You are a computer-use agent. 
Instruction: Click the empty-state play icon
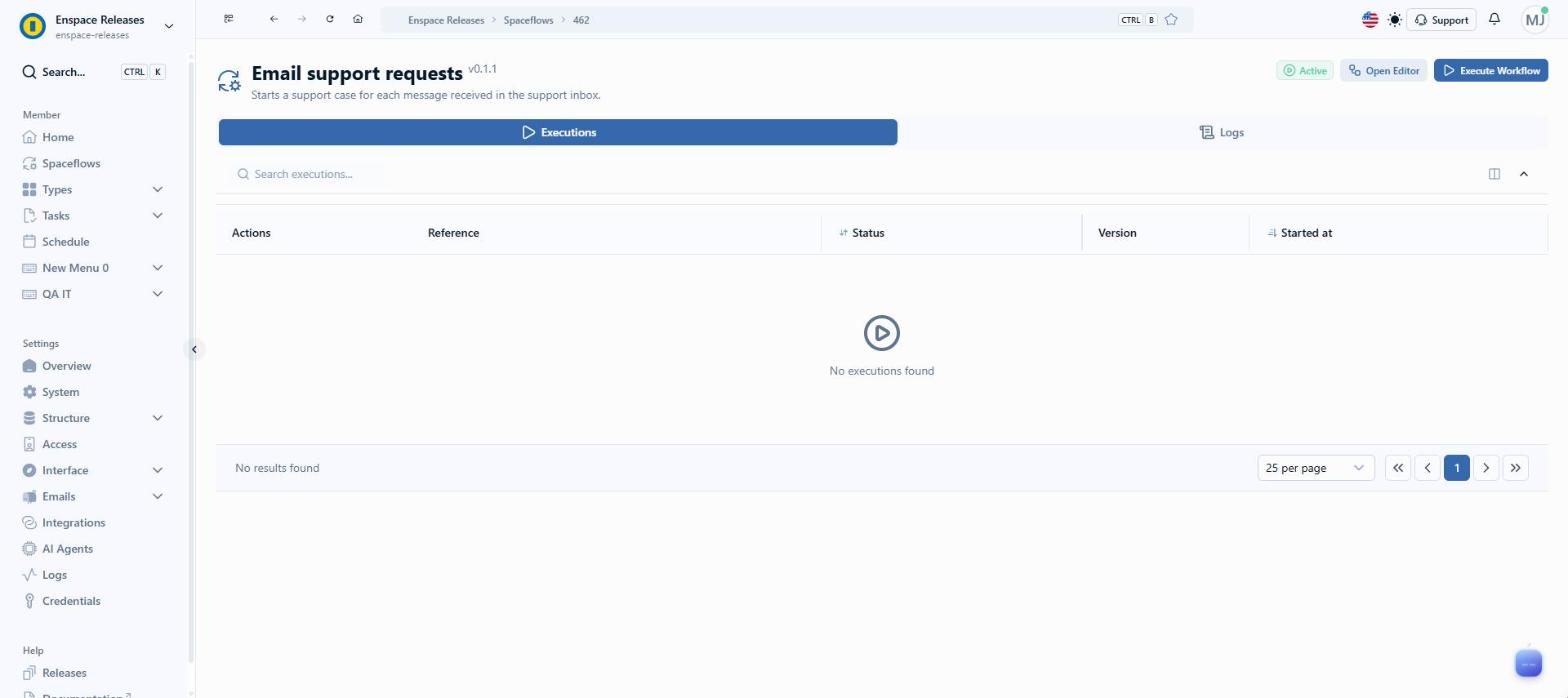881,333
